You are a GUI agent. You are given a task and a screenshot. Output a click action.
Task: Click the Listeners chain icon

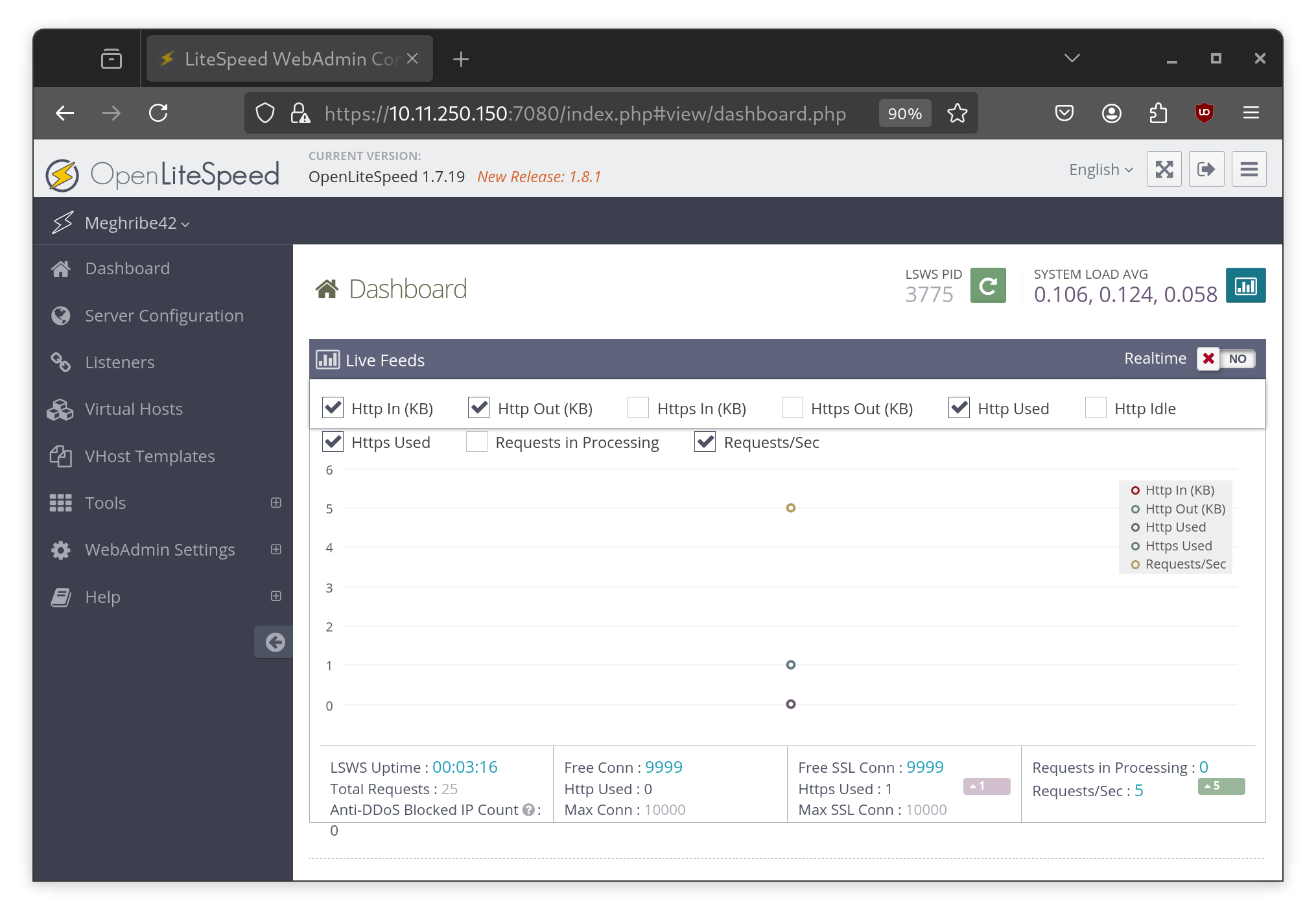(61, 362)
